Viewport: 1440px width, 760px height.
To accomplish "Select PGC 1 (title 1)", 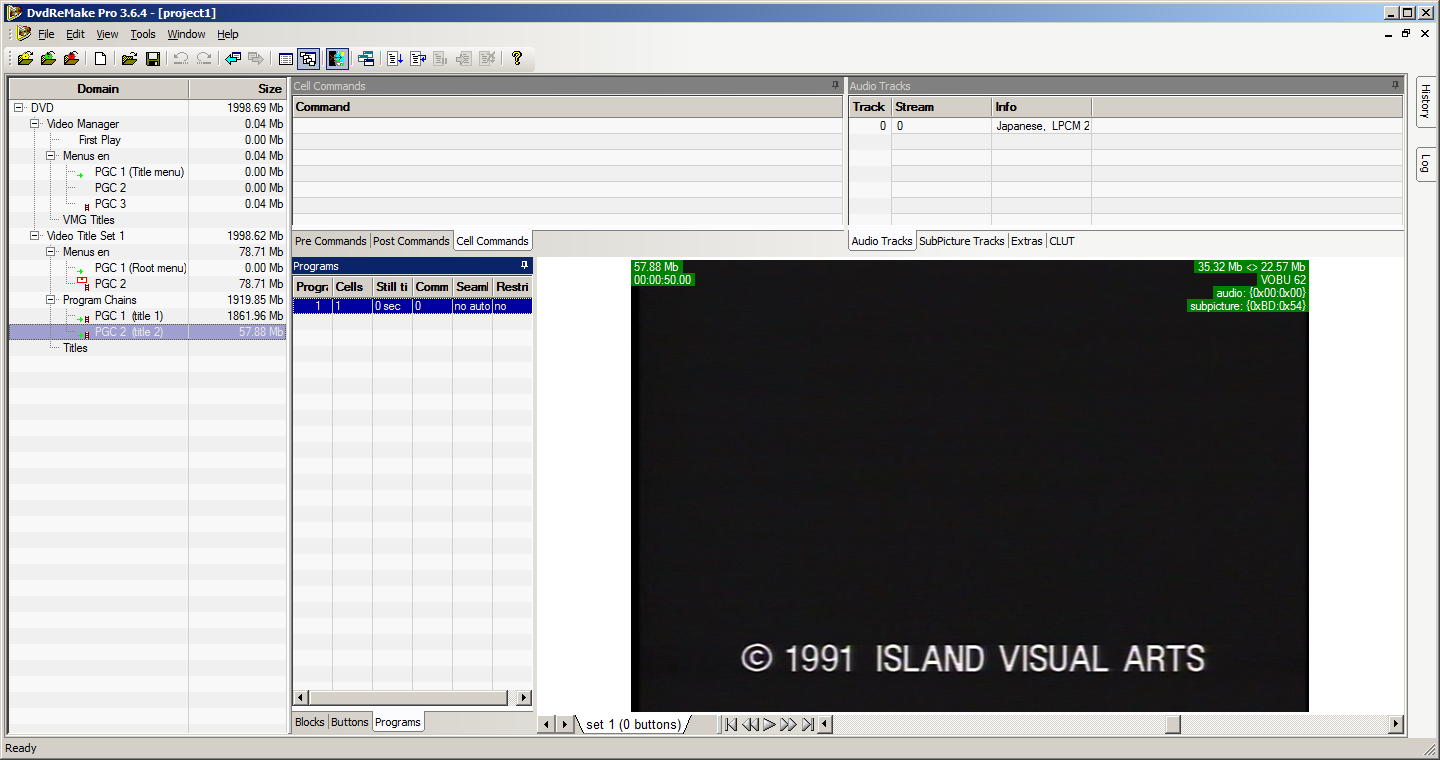I will coord(129,316).
